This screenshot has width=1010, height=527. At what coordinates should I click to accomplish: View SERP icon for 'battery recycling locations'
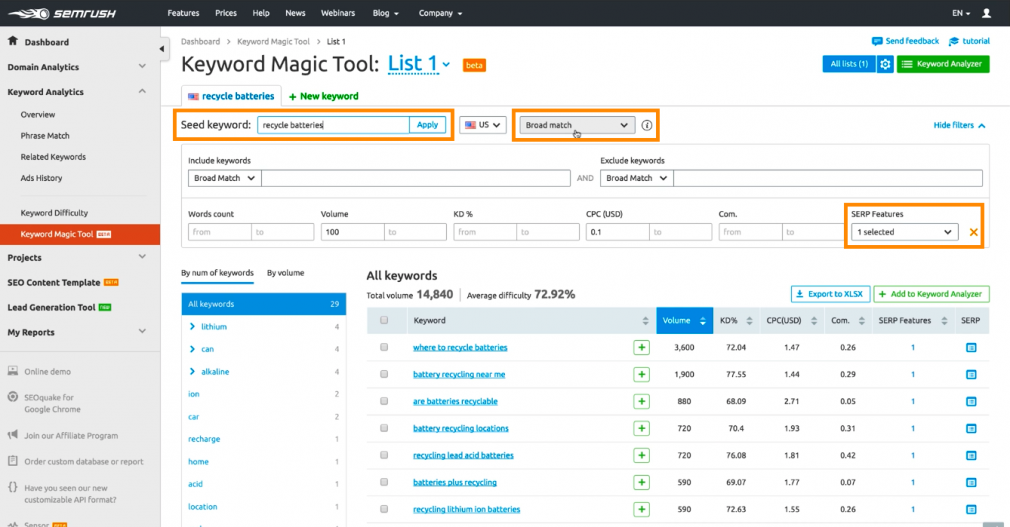click(971, 428)
